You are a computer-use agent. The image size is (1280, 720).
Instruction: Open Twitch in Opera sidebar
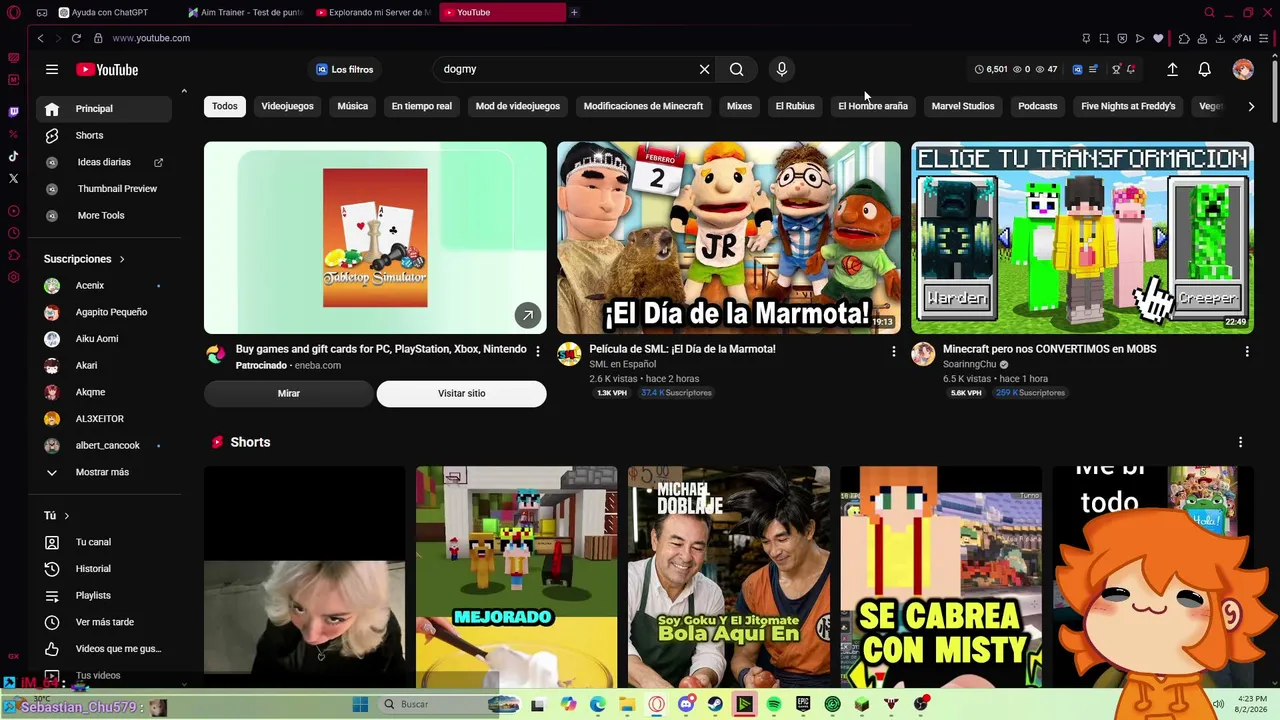point(13,112)
